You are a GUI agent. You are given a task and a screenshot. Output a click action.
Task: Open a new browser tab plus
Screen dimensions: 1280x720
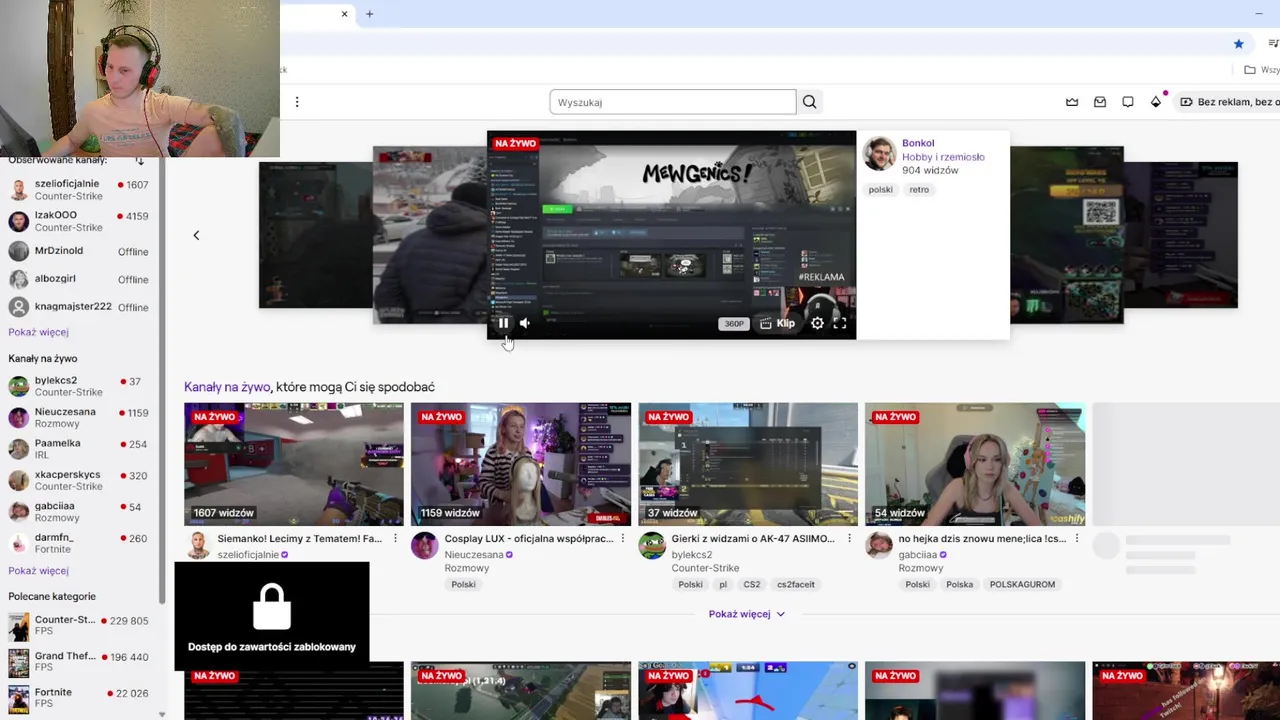(x=369, y=14)
